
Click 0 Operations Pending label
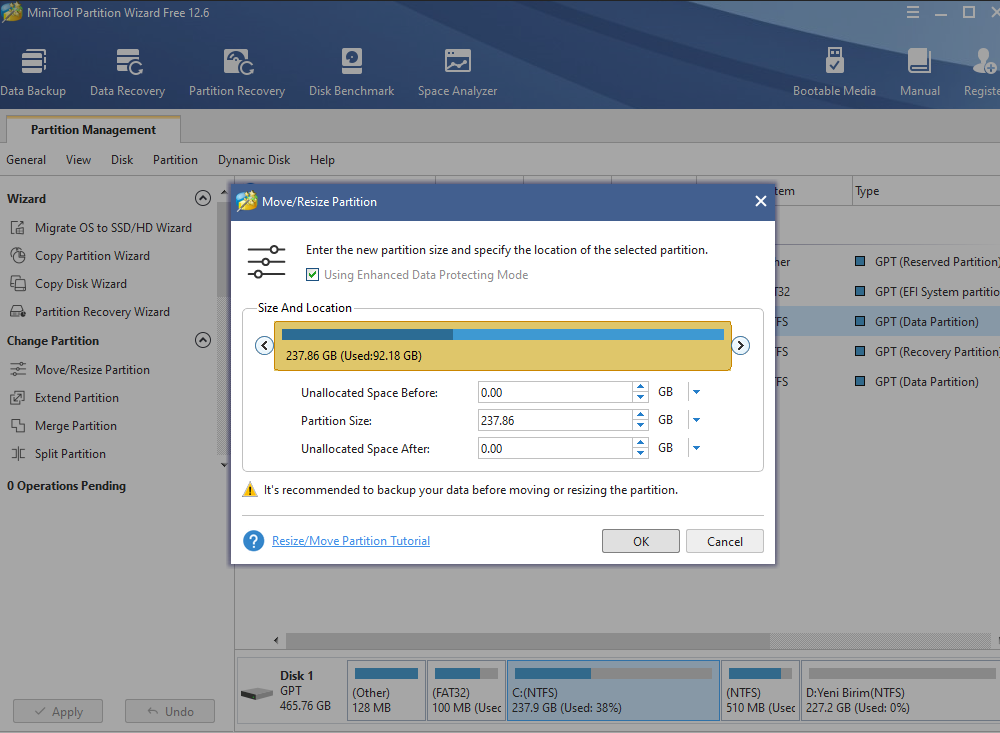point(66,486)
